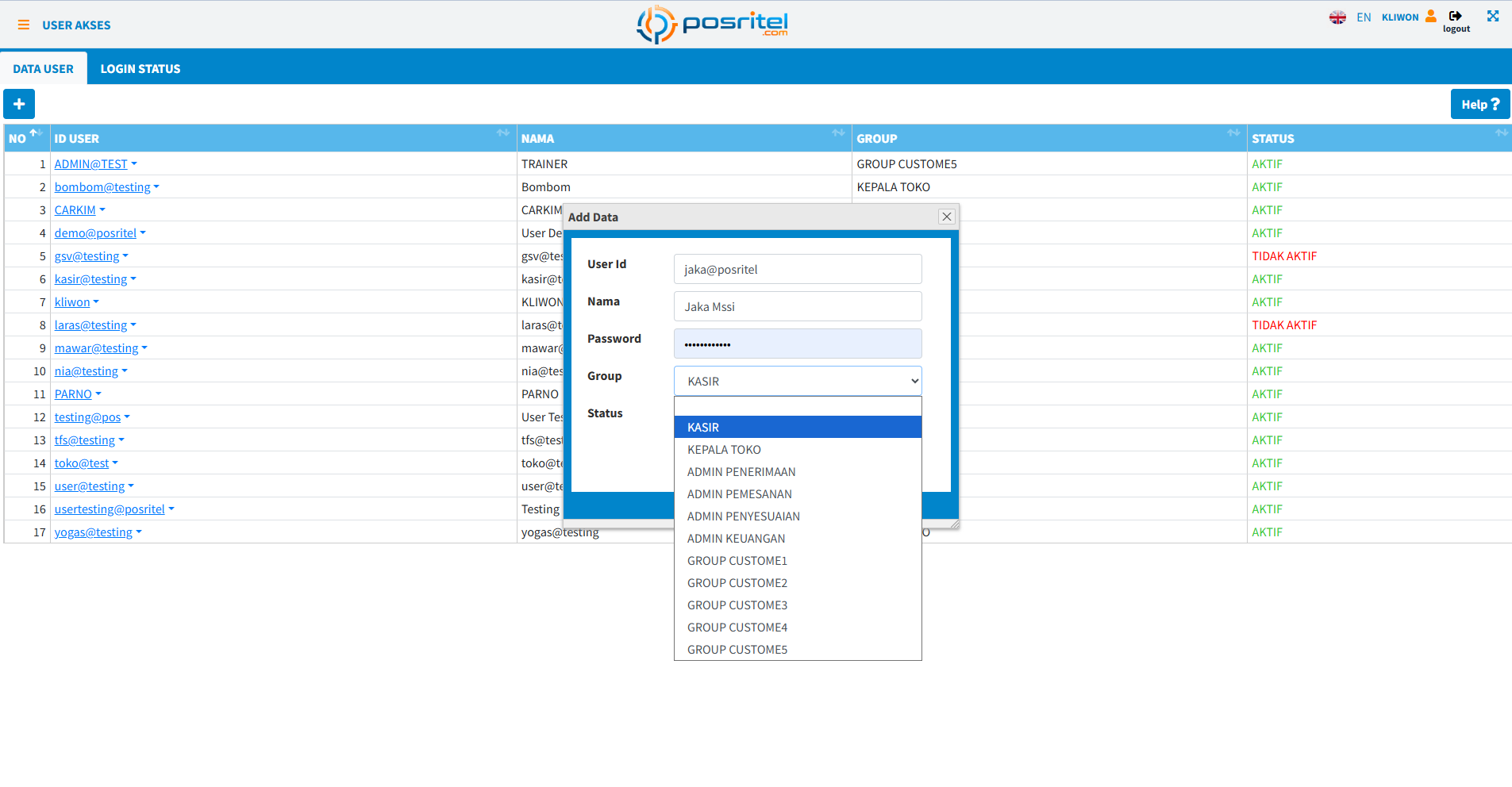Open the hamburger menu icon

(x=24, y=25)
